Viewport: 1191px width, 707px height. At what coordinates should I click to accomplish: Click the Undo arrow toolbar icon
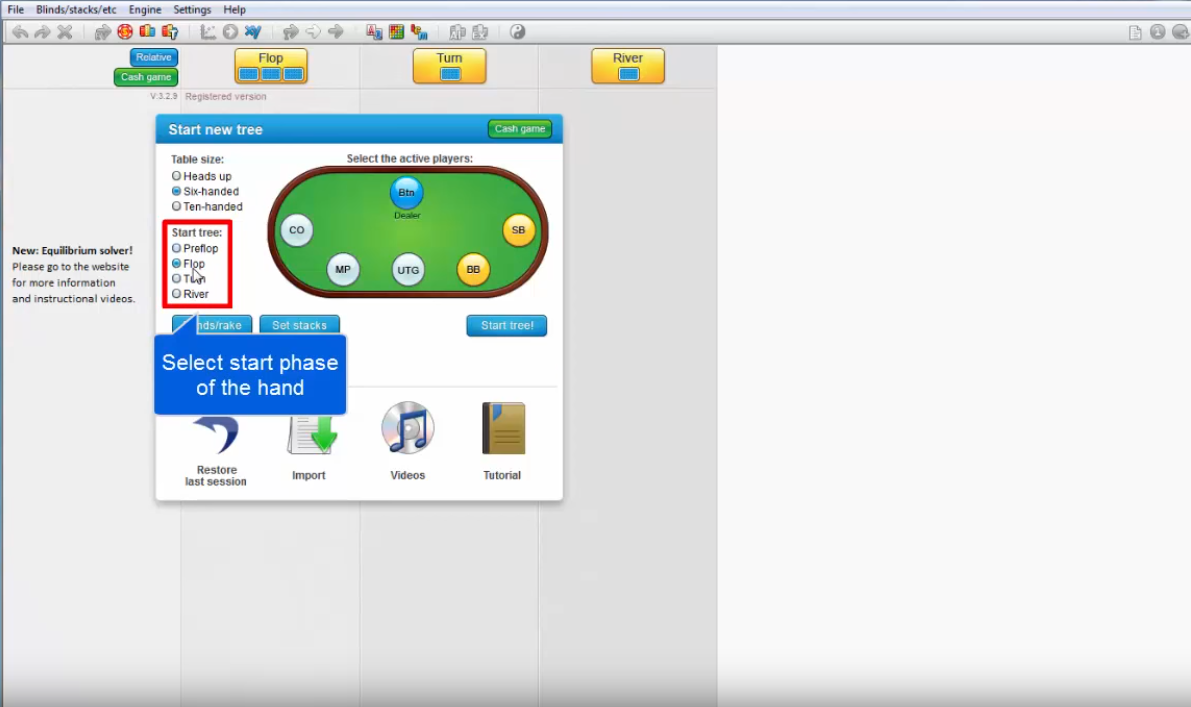[20, 31]
